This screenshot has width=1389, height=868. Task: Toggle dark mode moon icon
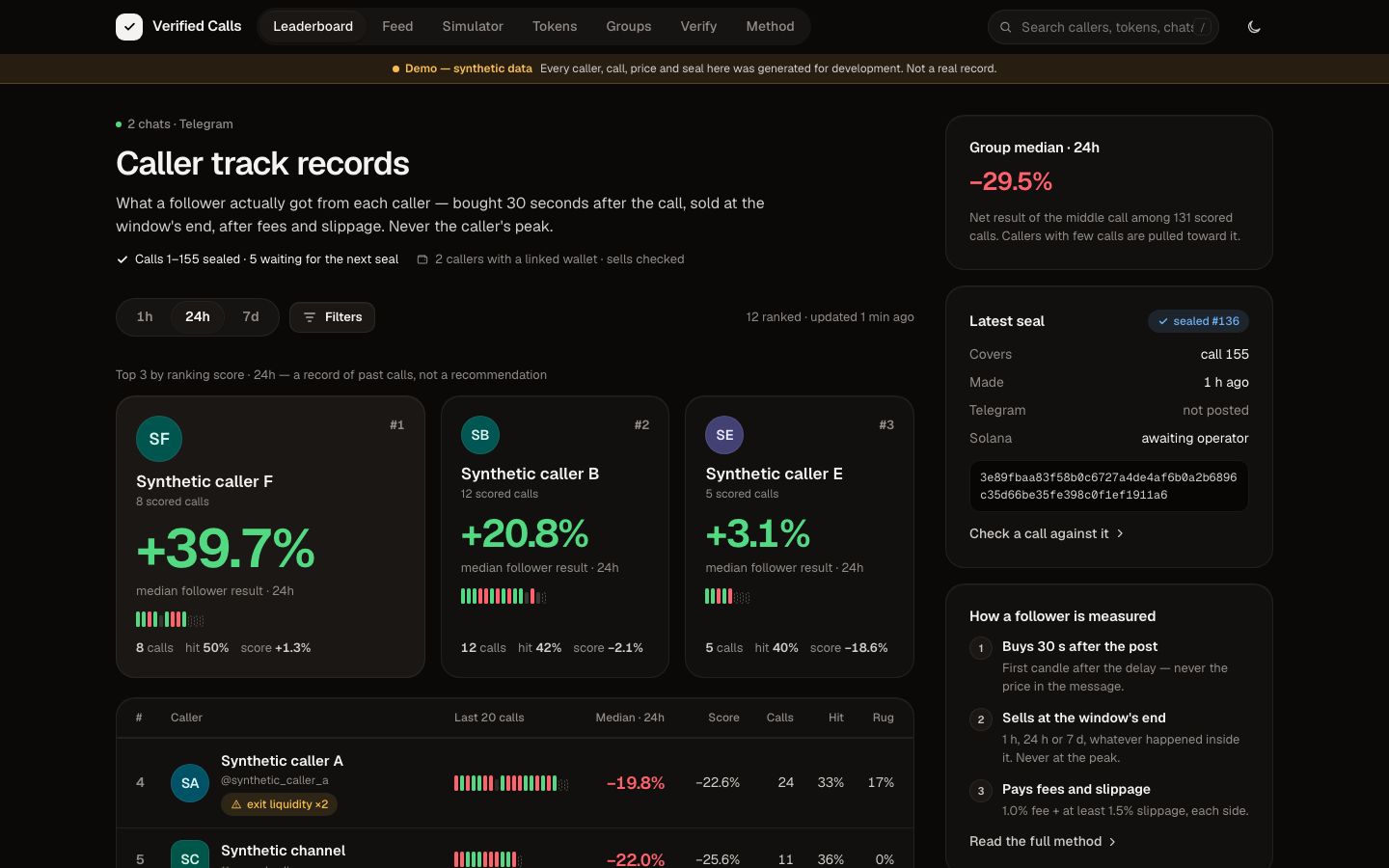point(1254,27)
